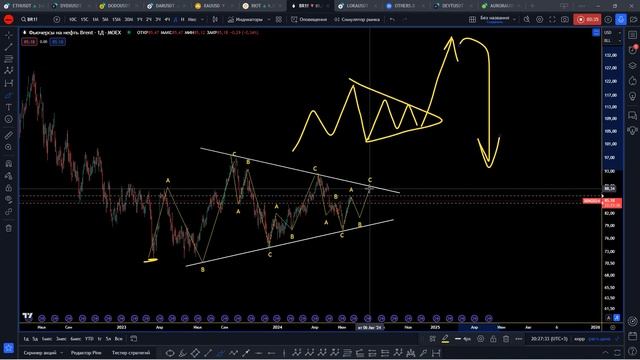Open the layout grid selector
Screen dimensions: 640x360
click(x=472, y=19)
